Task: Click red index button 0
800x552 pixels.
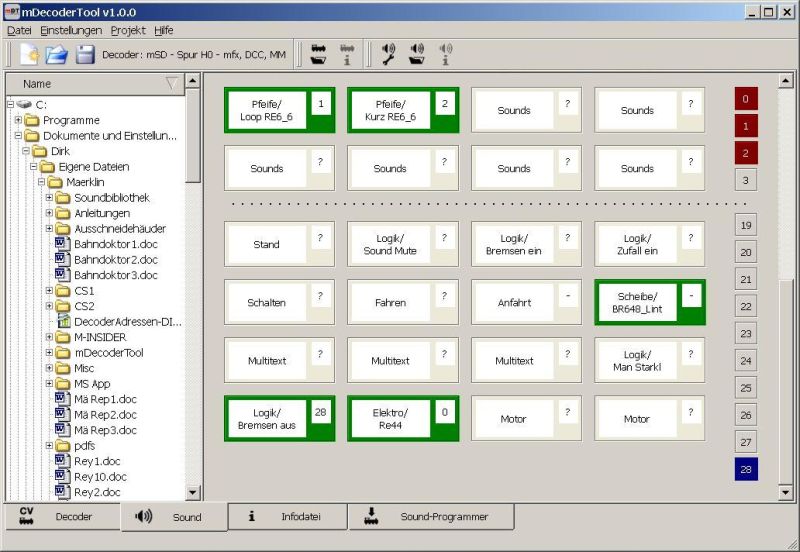Action: 746,99
